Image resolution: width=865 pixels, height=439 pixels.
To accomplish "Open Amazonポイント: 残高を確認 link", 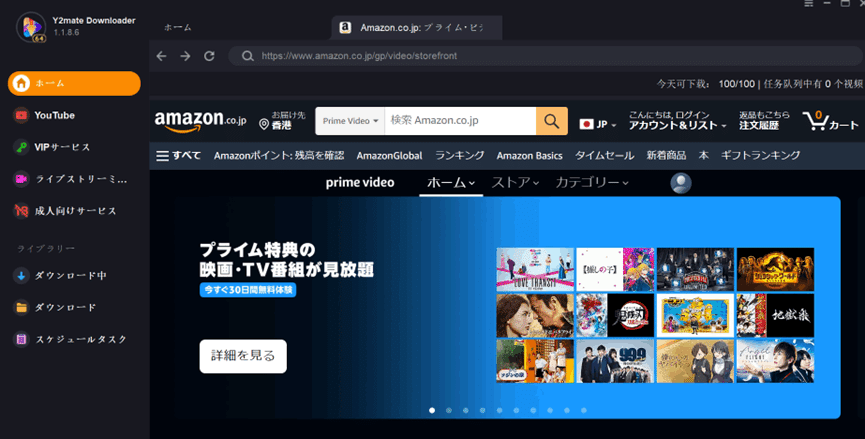I will (x=279, y=156).
